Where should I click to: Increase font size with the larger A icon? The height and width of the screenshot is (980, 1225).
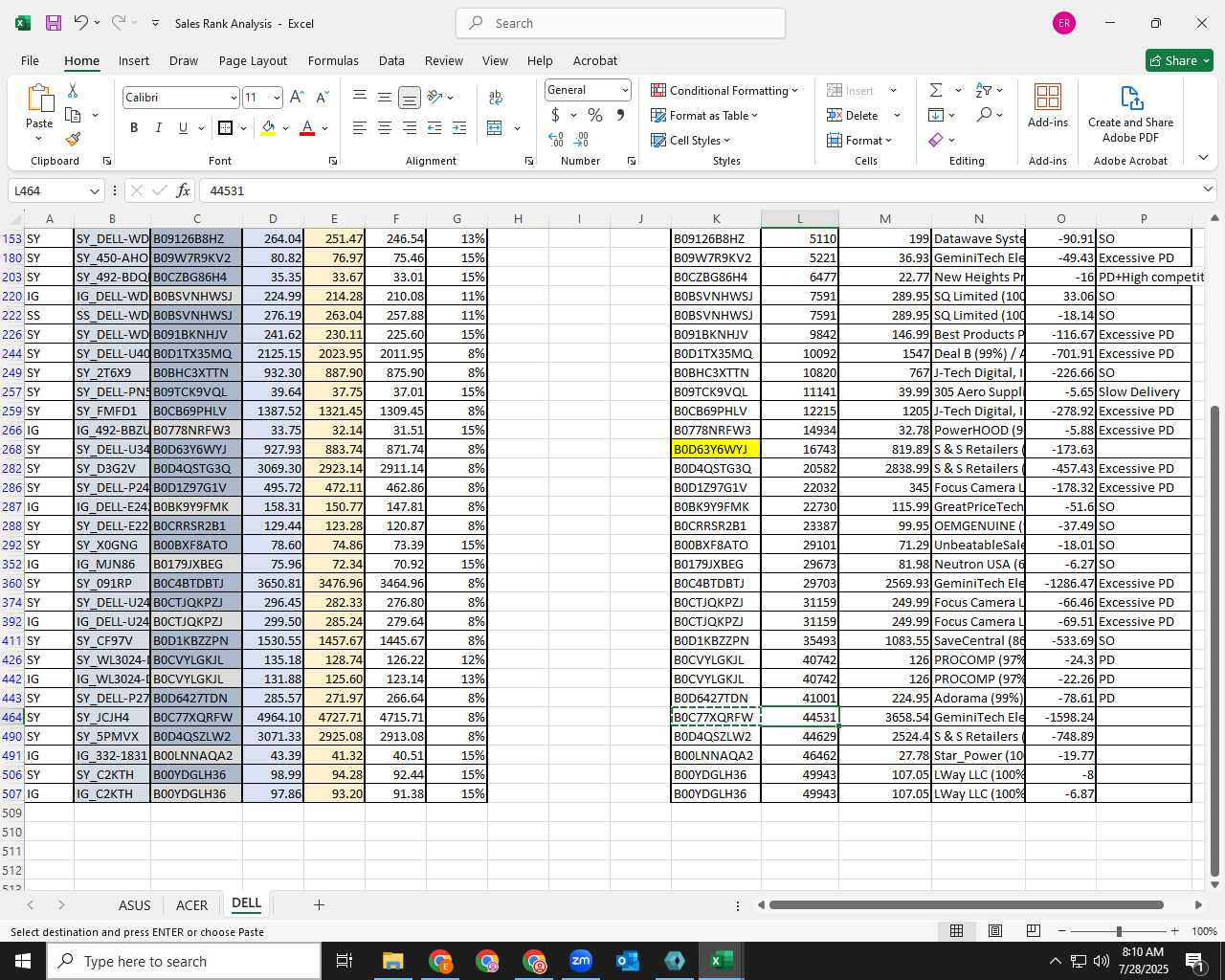[297, 98]
